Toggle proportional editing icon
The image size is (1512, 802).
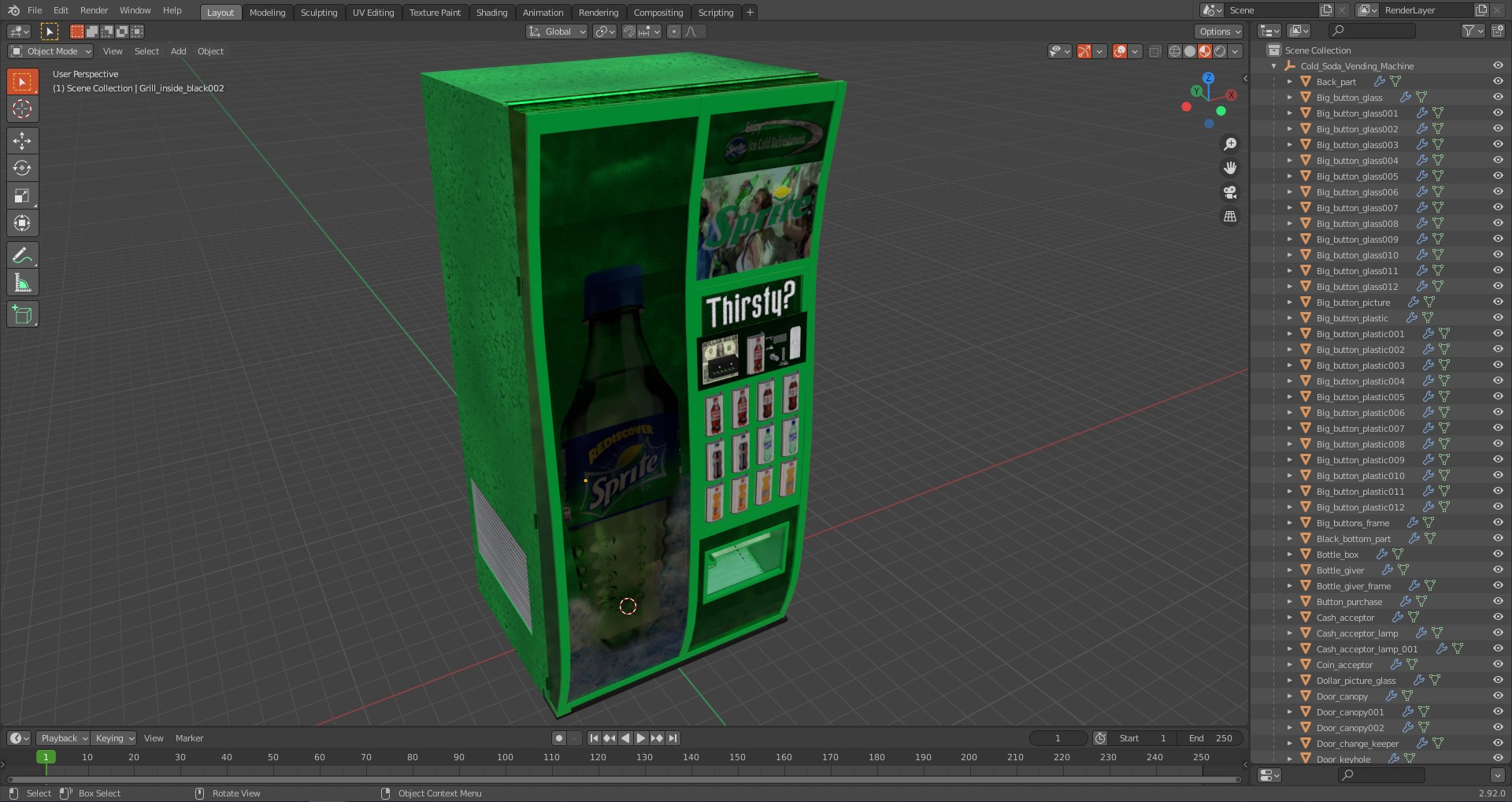click(x=673, y=32)
